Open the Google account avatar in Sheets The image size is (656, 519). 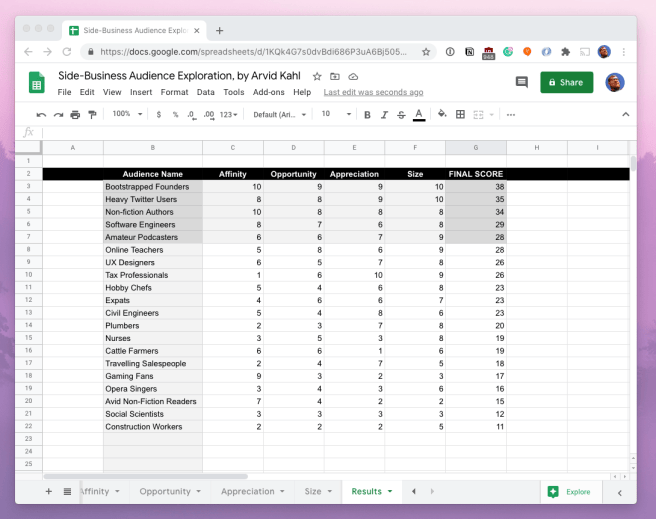point(615,82)
